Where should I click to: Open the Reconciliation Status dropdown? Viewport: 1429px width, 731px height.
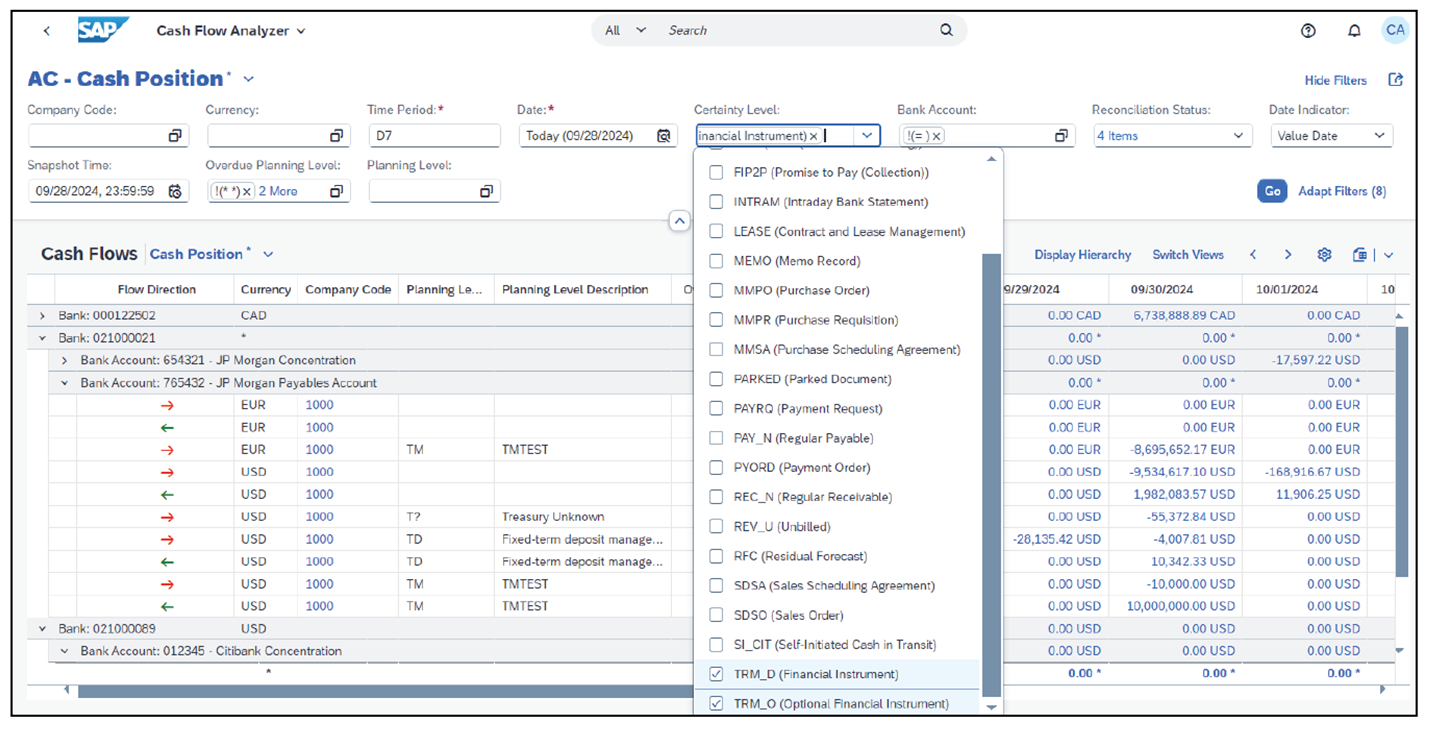[1239, 135]
